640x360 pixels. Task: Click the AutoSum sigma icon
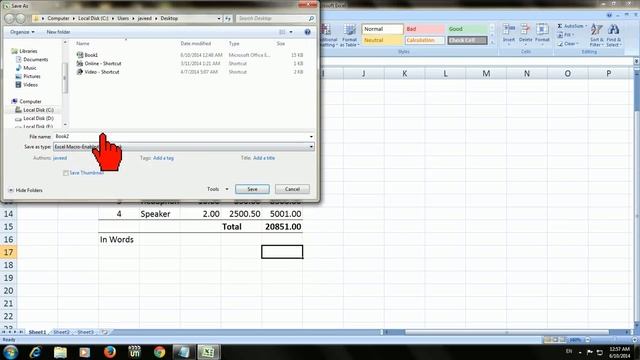(560, 26)
